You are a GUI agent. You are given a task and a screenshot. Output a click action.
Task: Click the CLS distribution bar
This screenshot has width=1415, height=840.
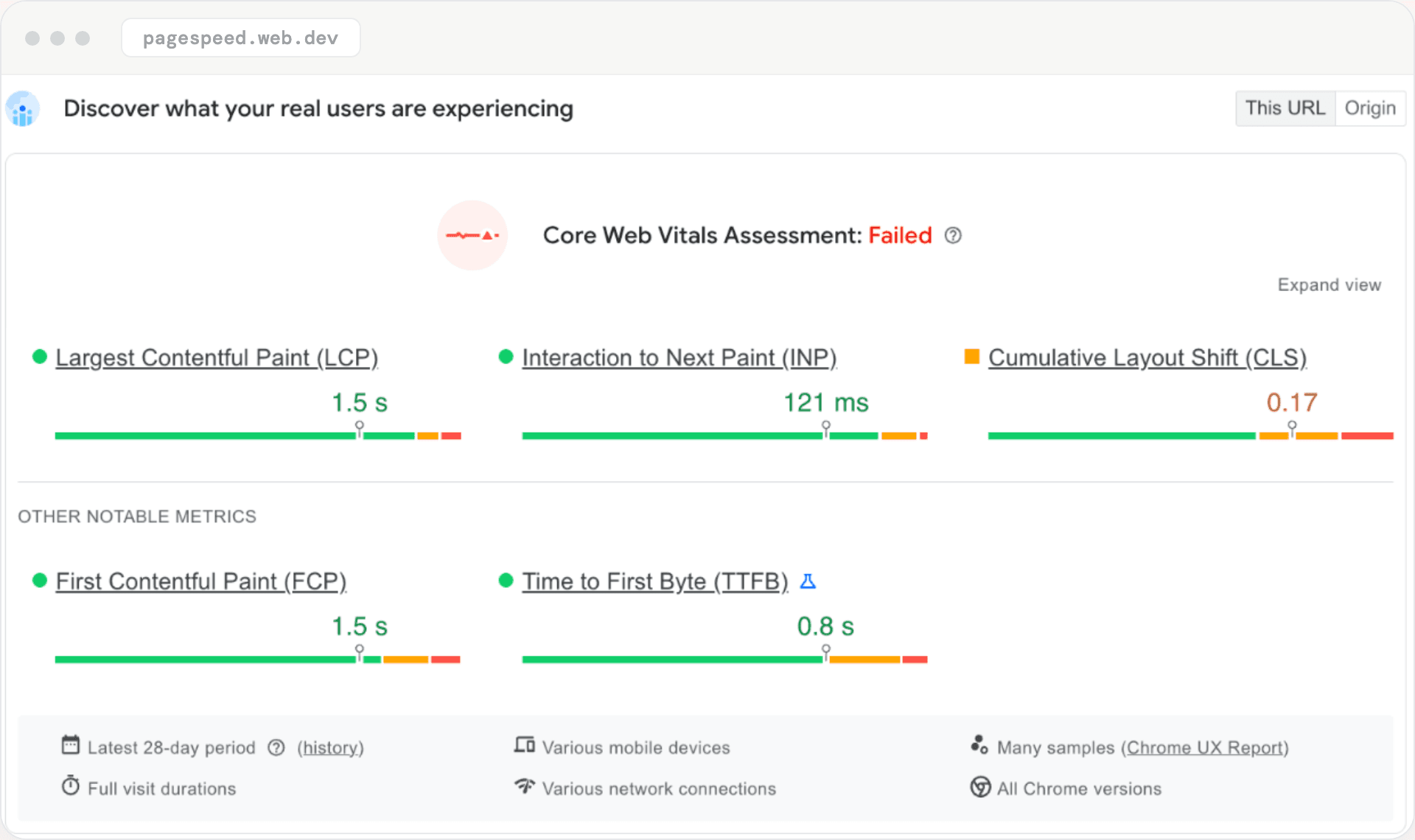pyautogui.click(x=1190, y=436)
